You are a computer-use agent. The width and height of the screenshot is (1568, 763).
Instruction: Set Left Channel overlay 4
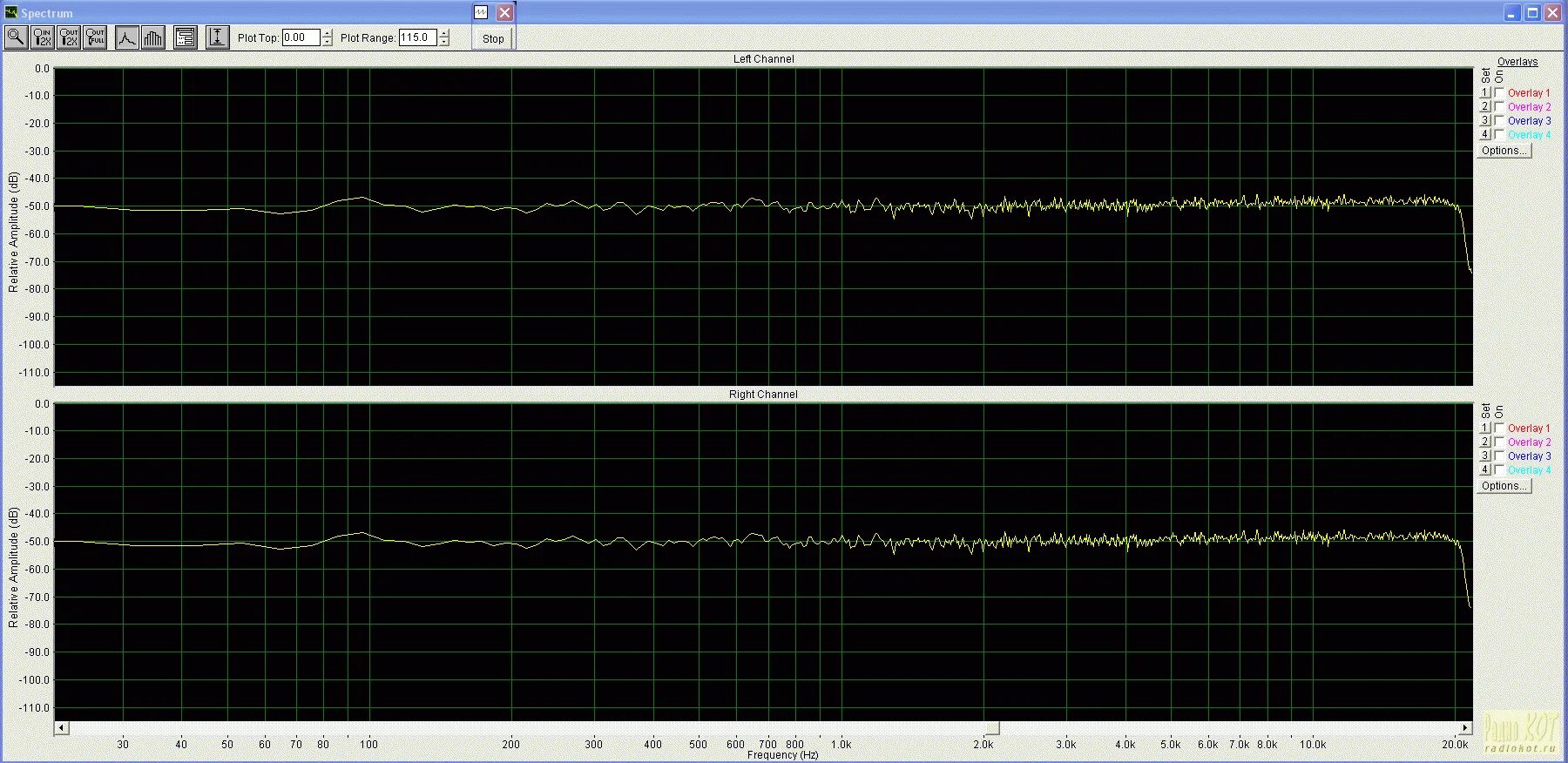click(1485, 134)
